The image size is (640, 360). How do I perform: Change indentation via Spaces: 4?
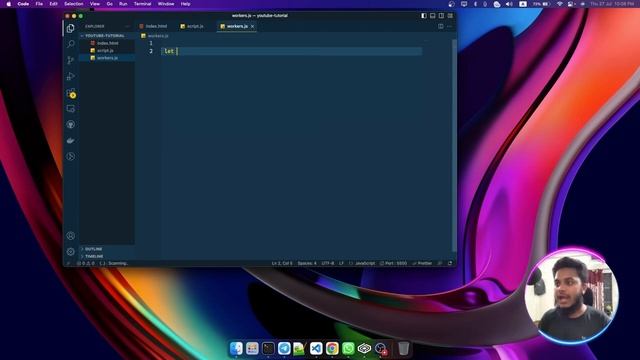[x=307, y=263]
